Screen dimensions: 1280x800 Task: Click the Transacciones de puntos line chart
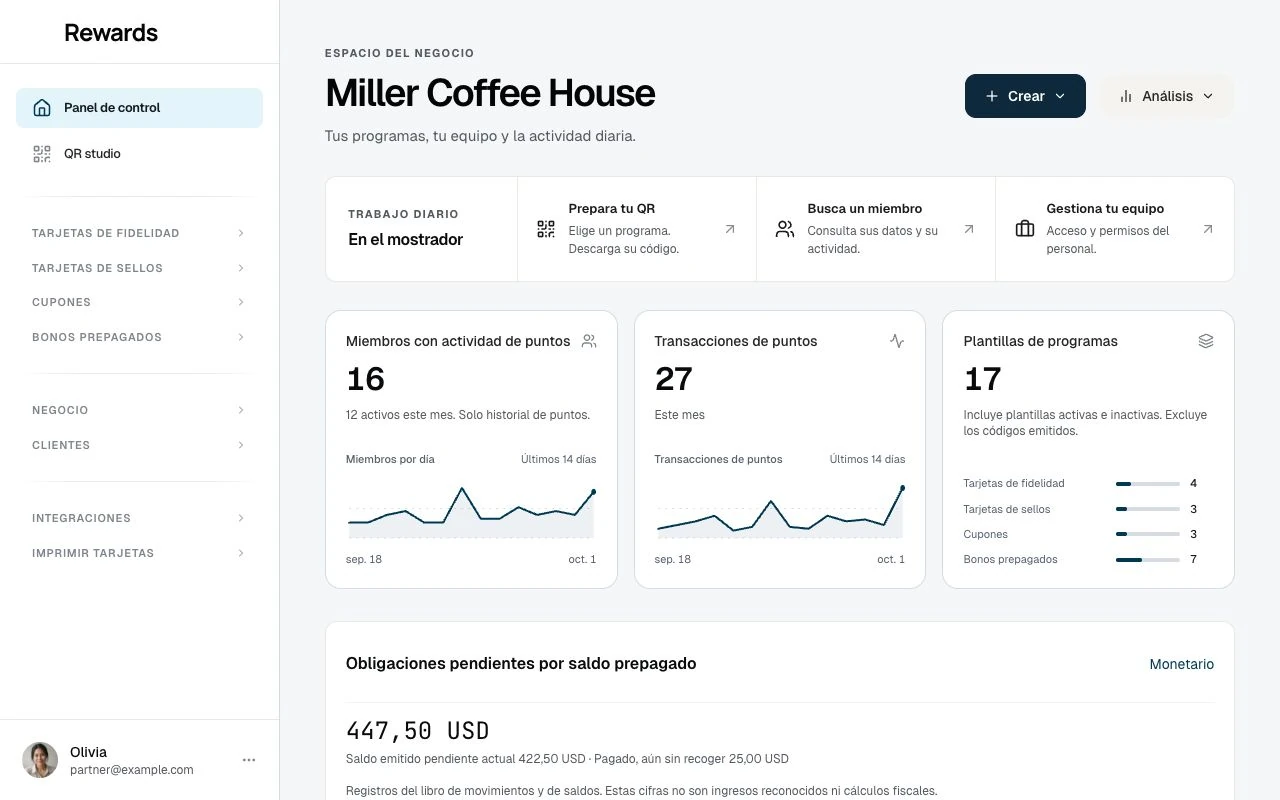pos(780,512)
